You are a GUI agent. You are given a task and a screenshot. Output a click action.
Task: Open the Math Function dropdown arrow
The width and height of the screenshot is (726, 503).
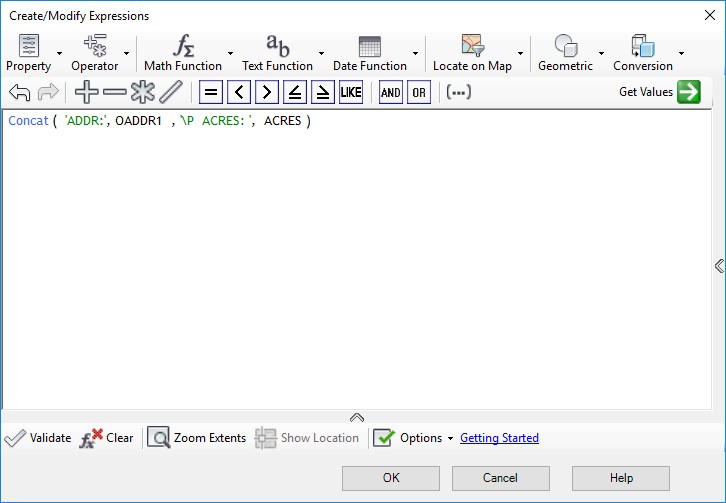230,53
